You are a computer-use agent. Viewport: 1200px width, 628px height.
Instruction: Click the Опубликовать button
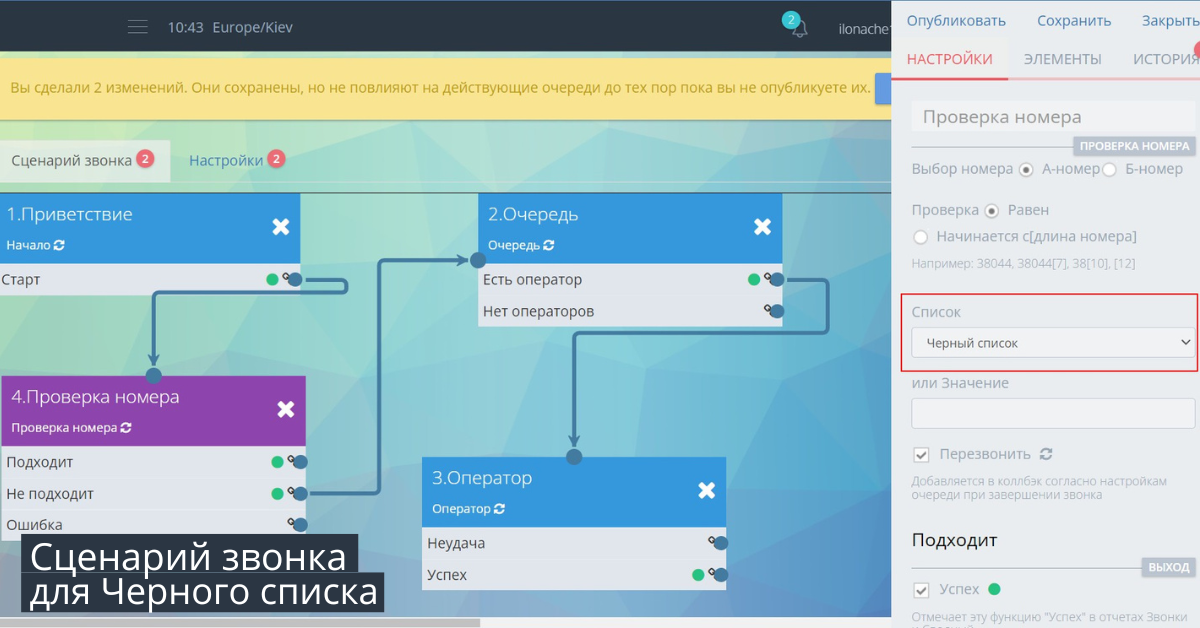956,21
